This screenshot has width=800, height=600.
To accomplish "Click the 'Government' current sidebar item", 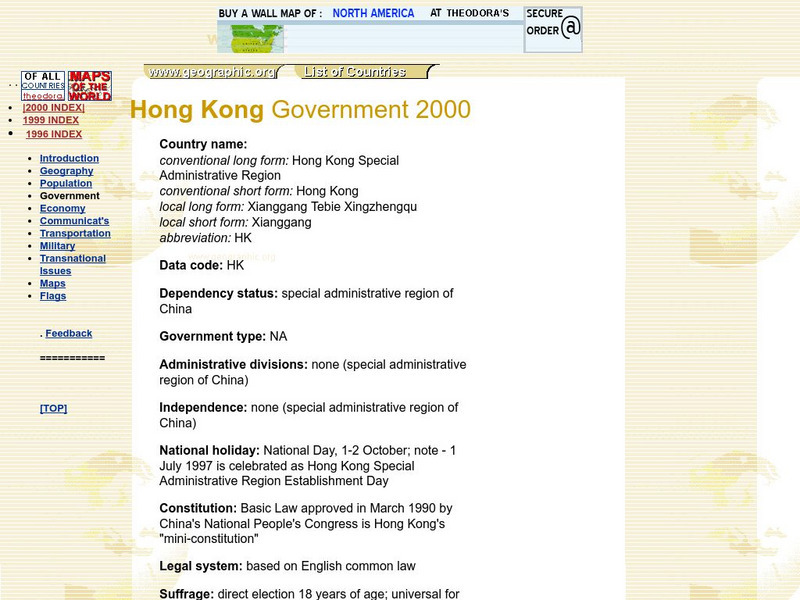I will pyautogui.click(x=69, y=196).
